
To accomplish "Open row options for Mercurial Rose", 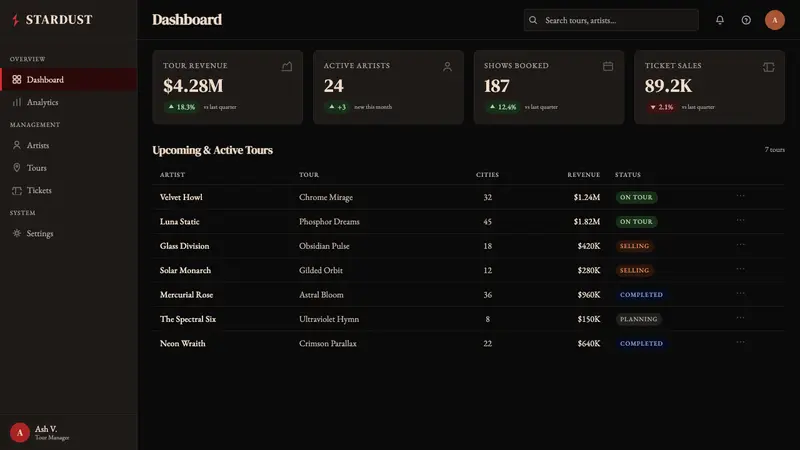I will click(x=740, y=293).
